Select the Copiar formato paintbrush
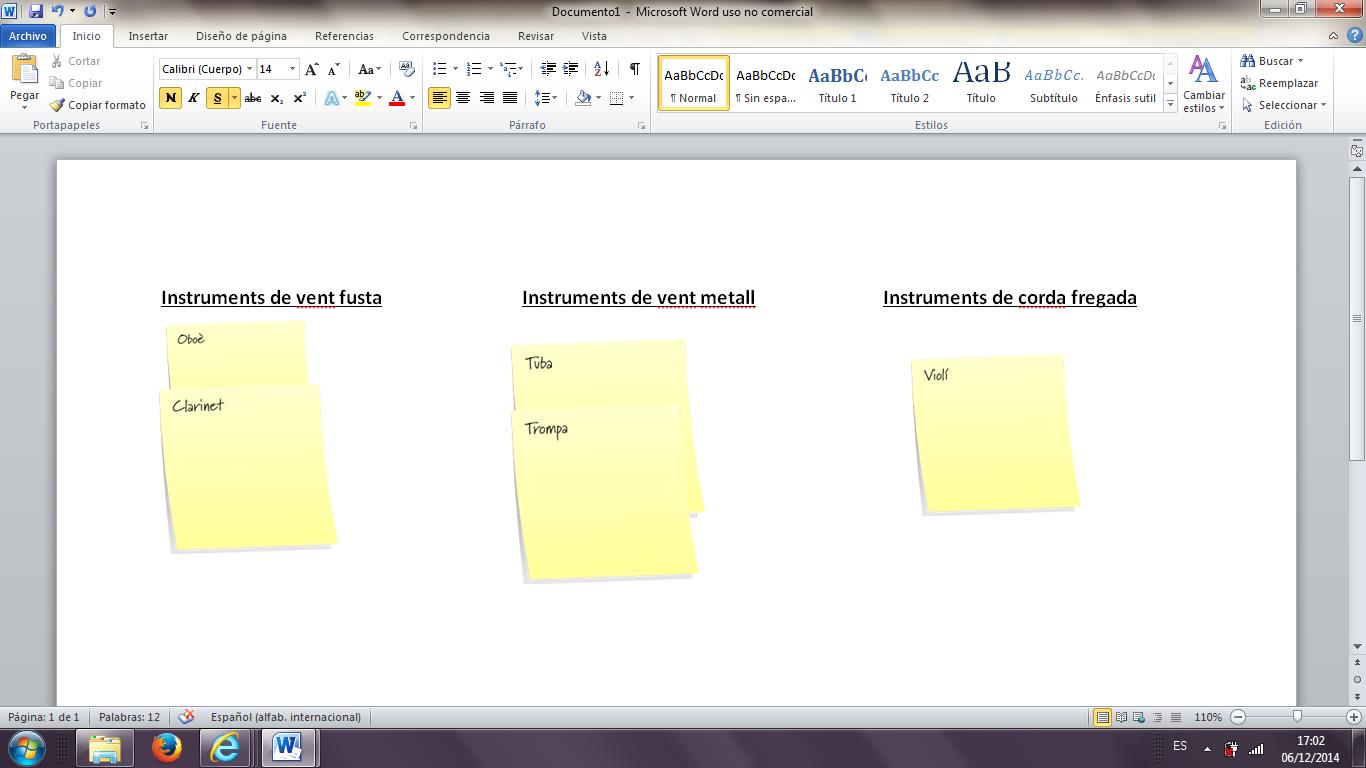 point(98,105)
